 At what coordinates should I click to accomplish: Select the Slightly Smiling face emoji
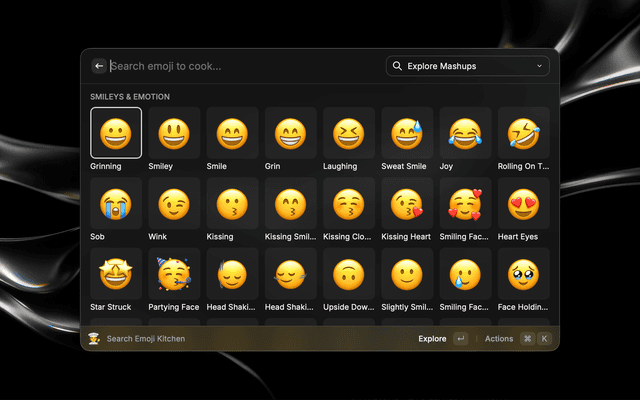click(x=406, y=274)
